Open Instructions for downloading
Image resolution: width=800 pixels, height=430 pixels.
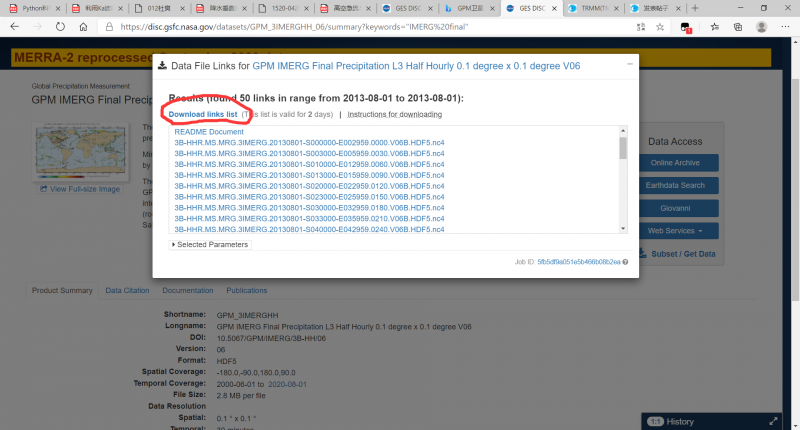(394, 114)
